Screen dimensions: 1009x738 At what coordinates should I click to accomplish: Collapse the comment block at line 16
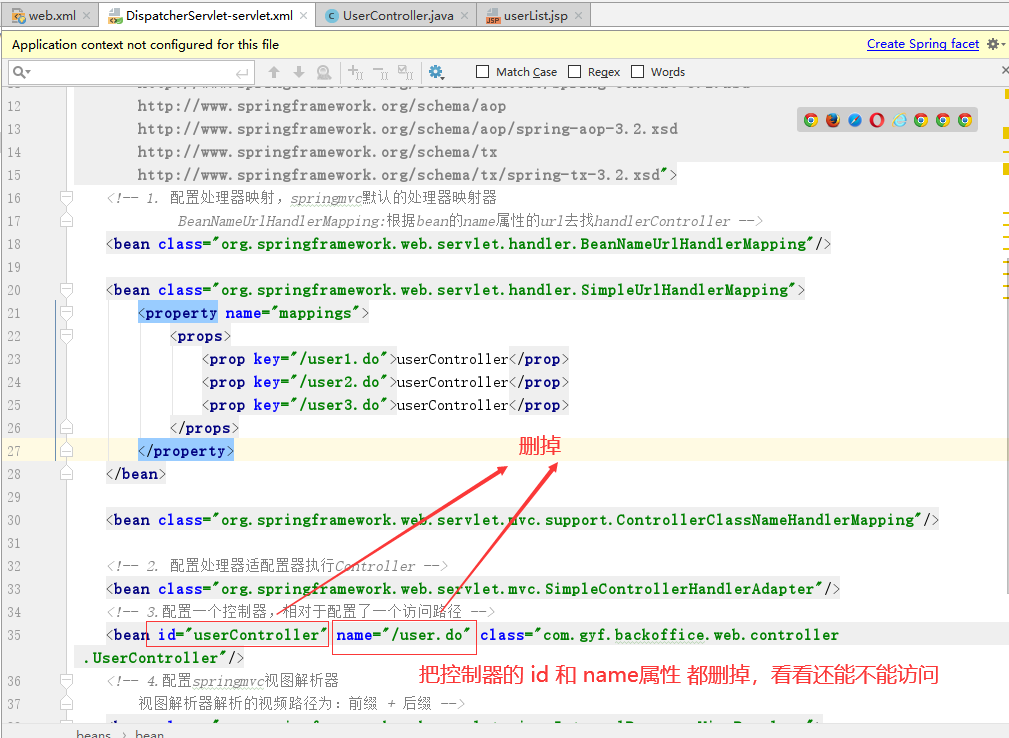[66, 197]
